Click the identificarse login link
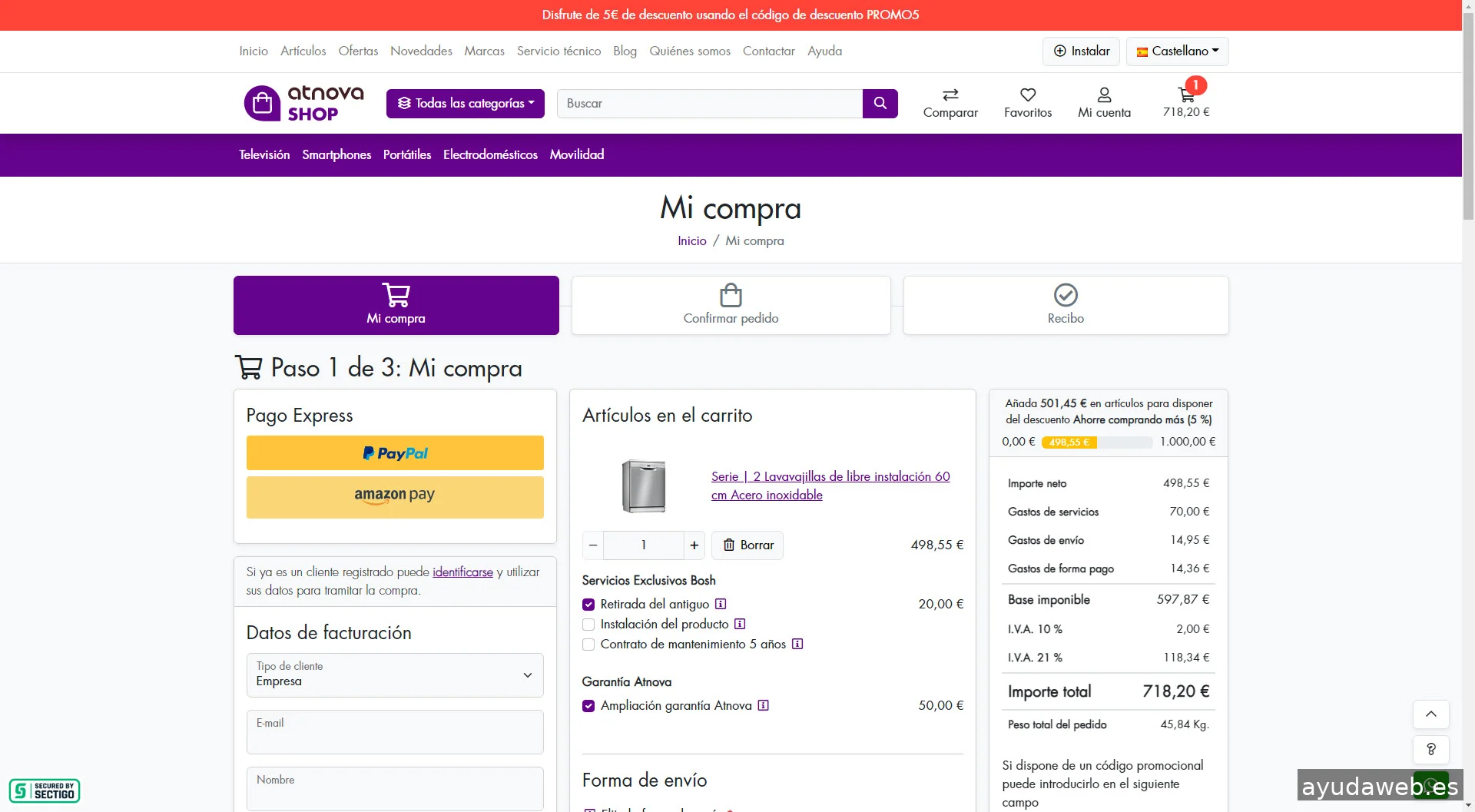This screenshot has height=812, width=1475. click(462, 572)
